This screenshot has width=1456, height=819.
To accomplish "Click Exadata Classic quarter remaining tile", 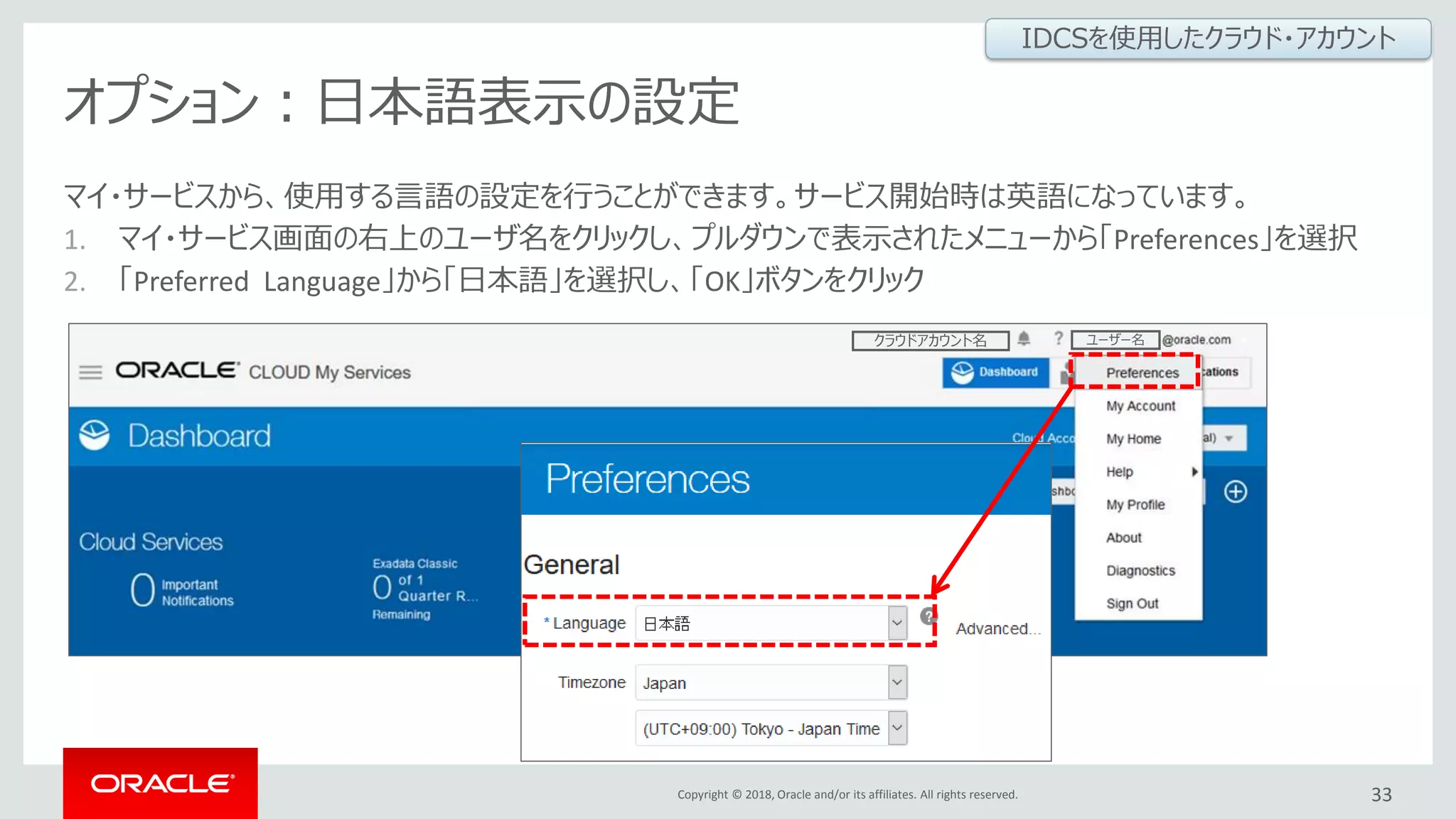I will click(424, 589).
